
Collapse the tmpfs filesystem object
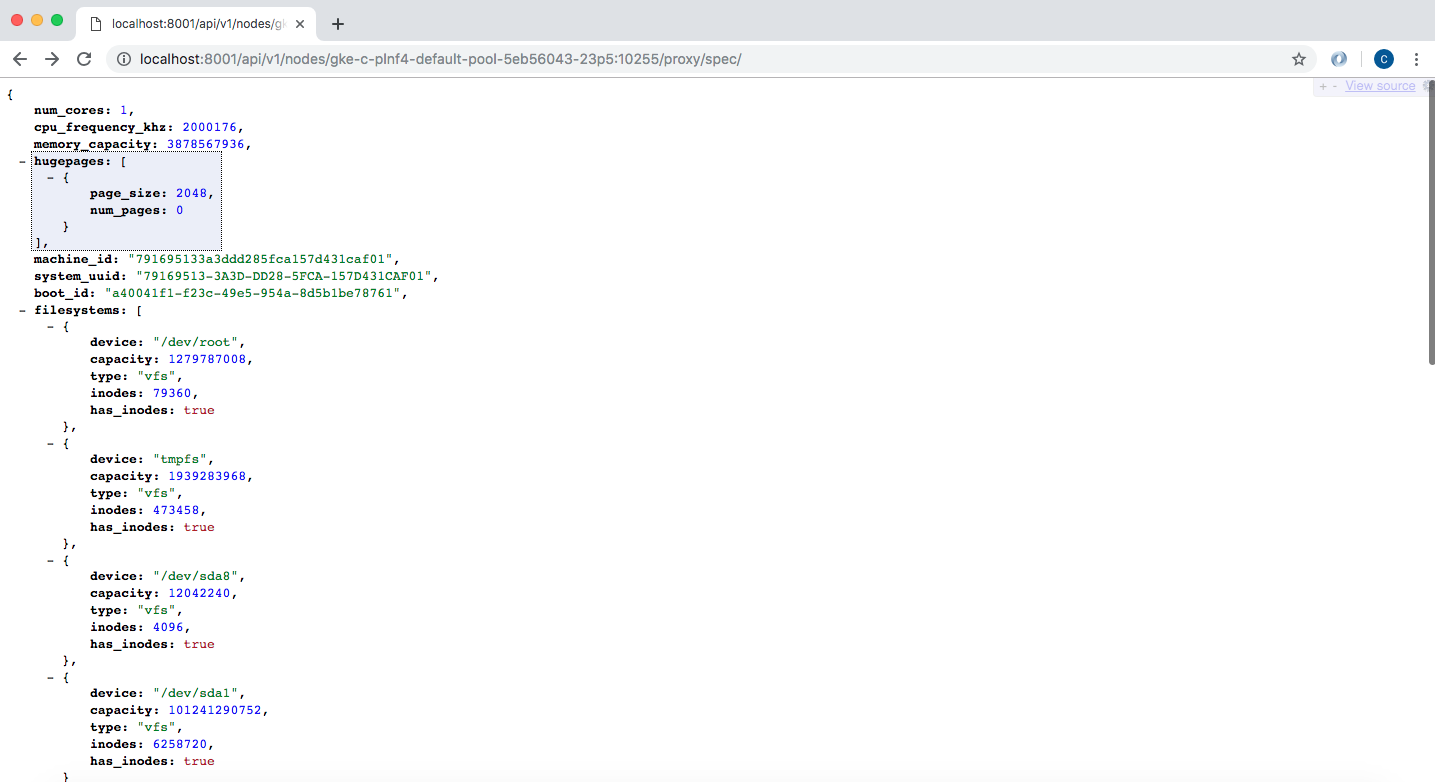[x=50, y=443]
